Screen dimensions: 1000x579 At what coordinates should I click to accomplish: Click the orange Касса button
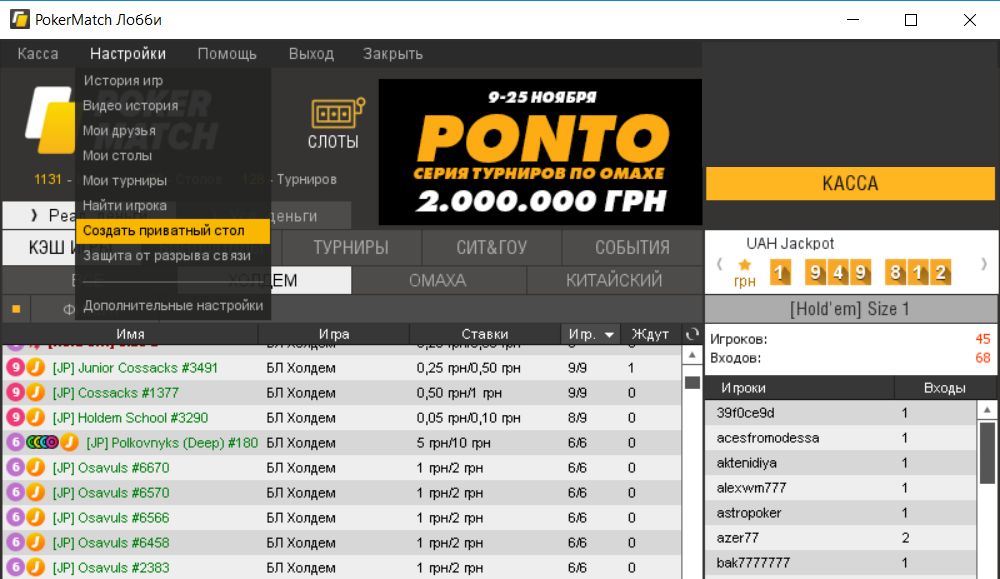tap(850, 184)
